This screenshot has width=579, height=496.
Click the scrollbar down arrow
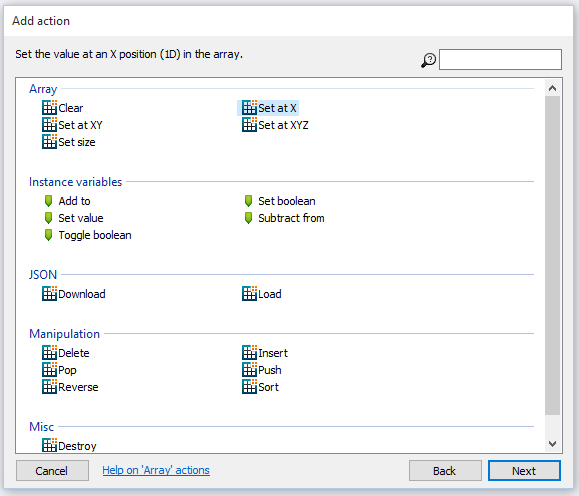552,444
